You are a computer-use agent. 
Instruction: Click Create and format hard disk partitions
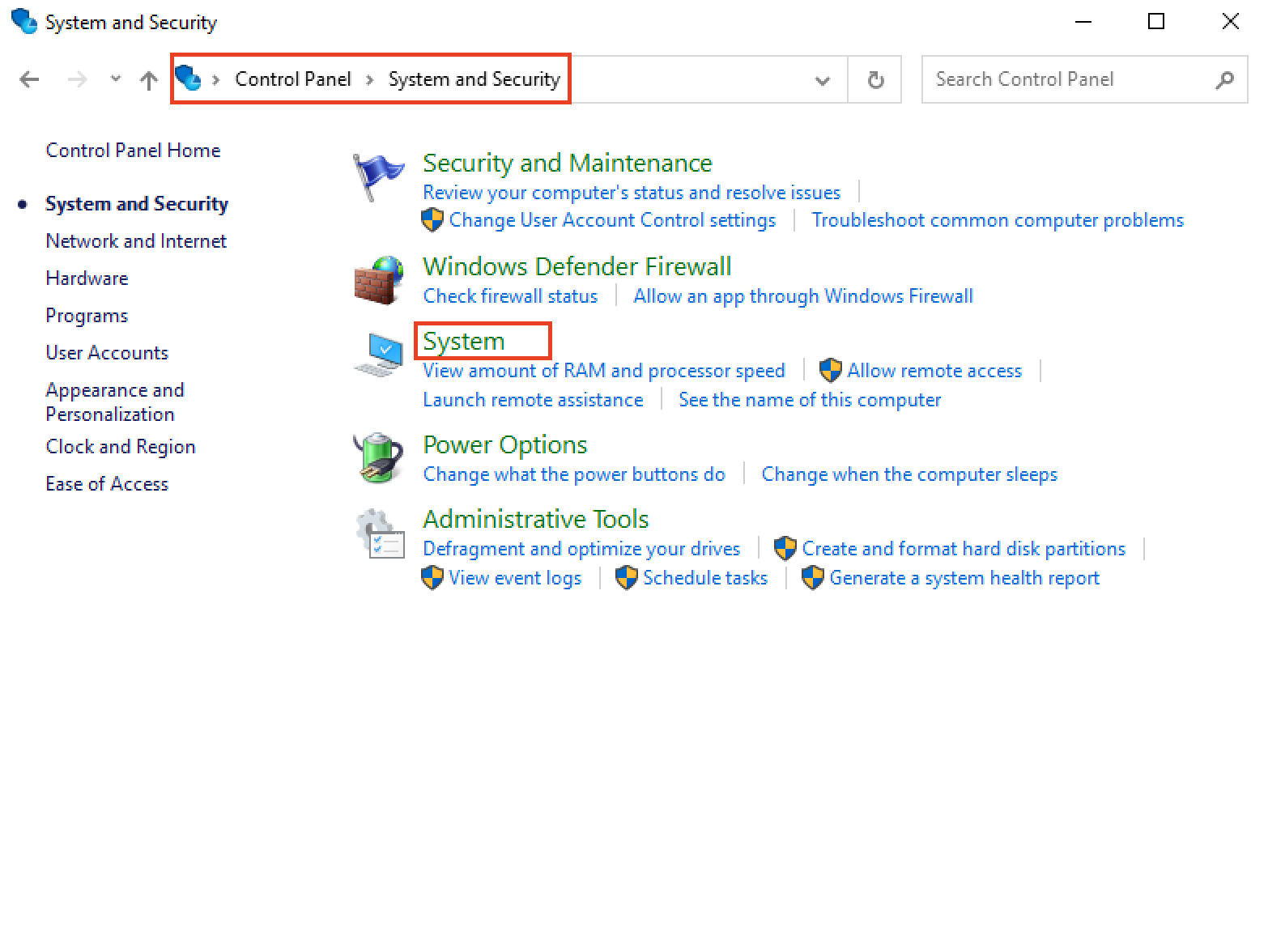(x=964, y=549)
